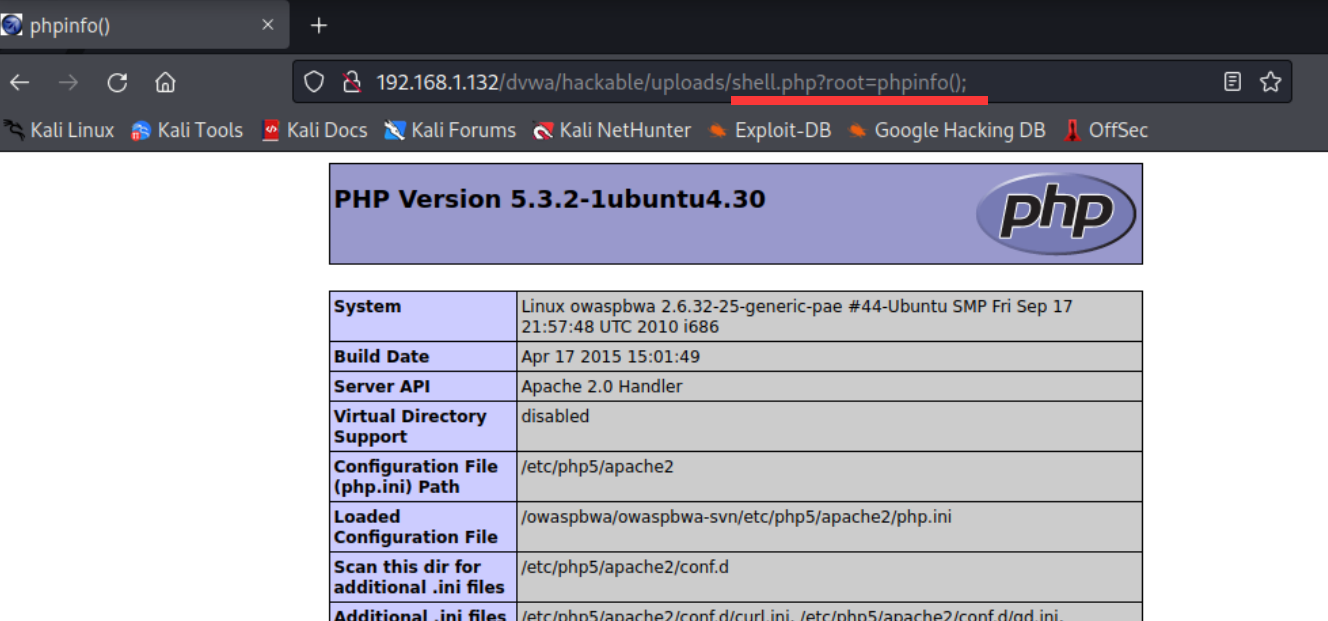This screenshot has height=621, width=1328.
Task: Open the Kali Docs bookmark
Action: (314, 130)
